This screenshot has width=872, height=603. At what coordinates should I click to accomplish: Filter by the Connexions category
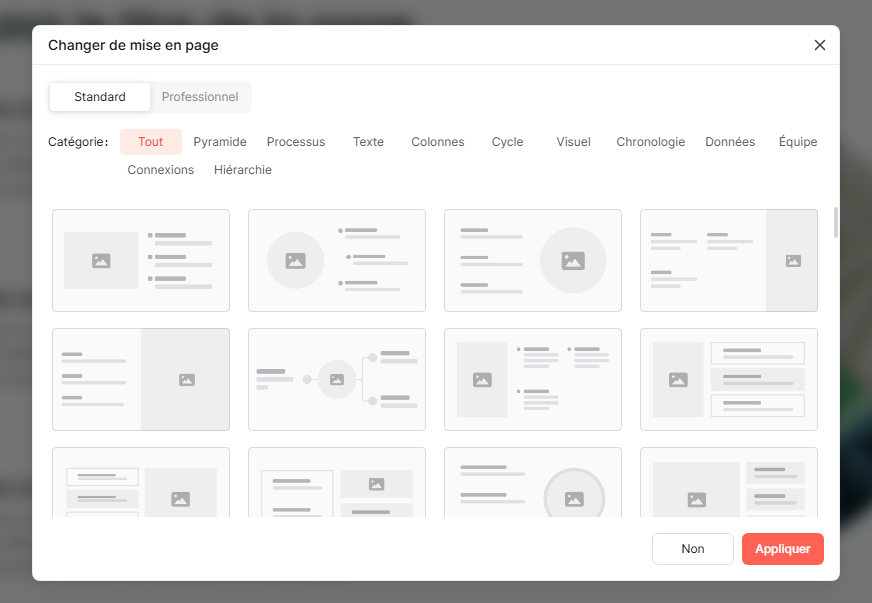(x=161, y=170)
